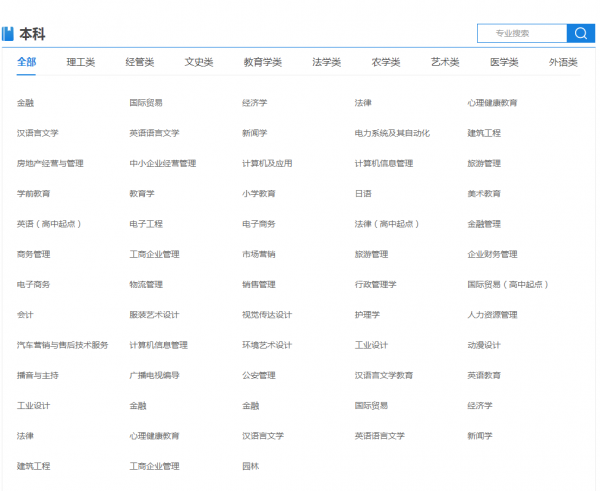Switch to the 理工类 tab
The height and width of the screenshot is (491, 600).
81,62
